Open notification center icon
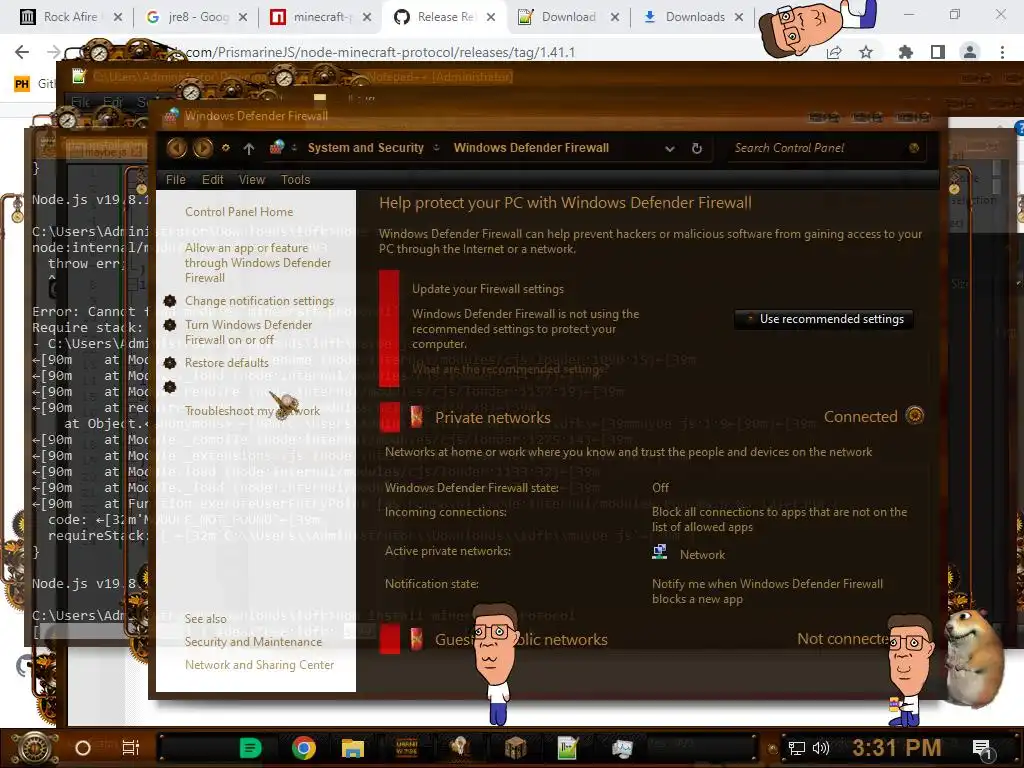 (982, 749)
